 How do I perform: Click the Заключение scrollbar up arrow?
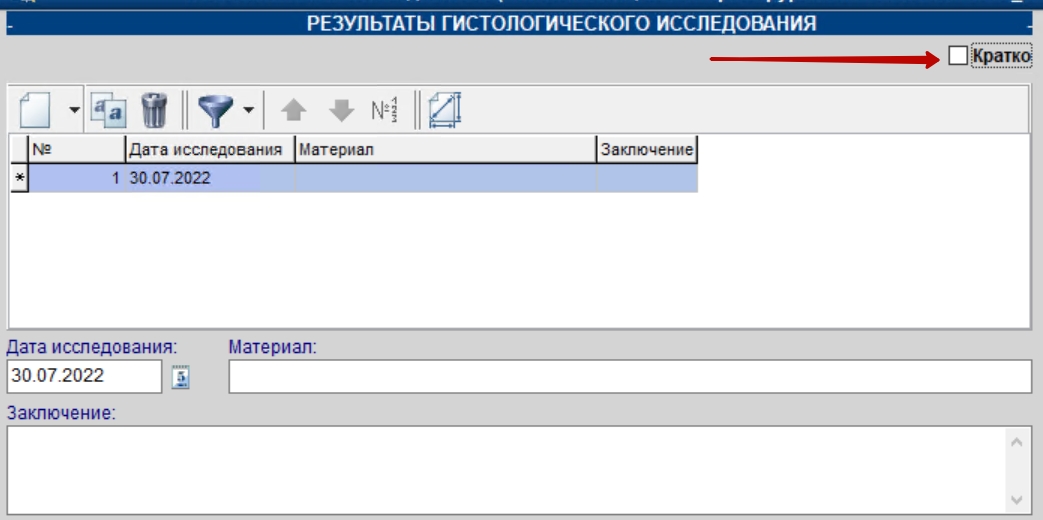[x=1017, y=441]
